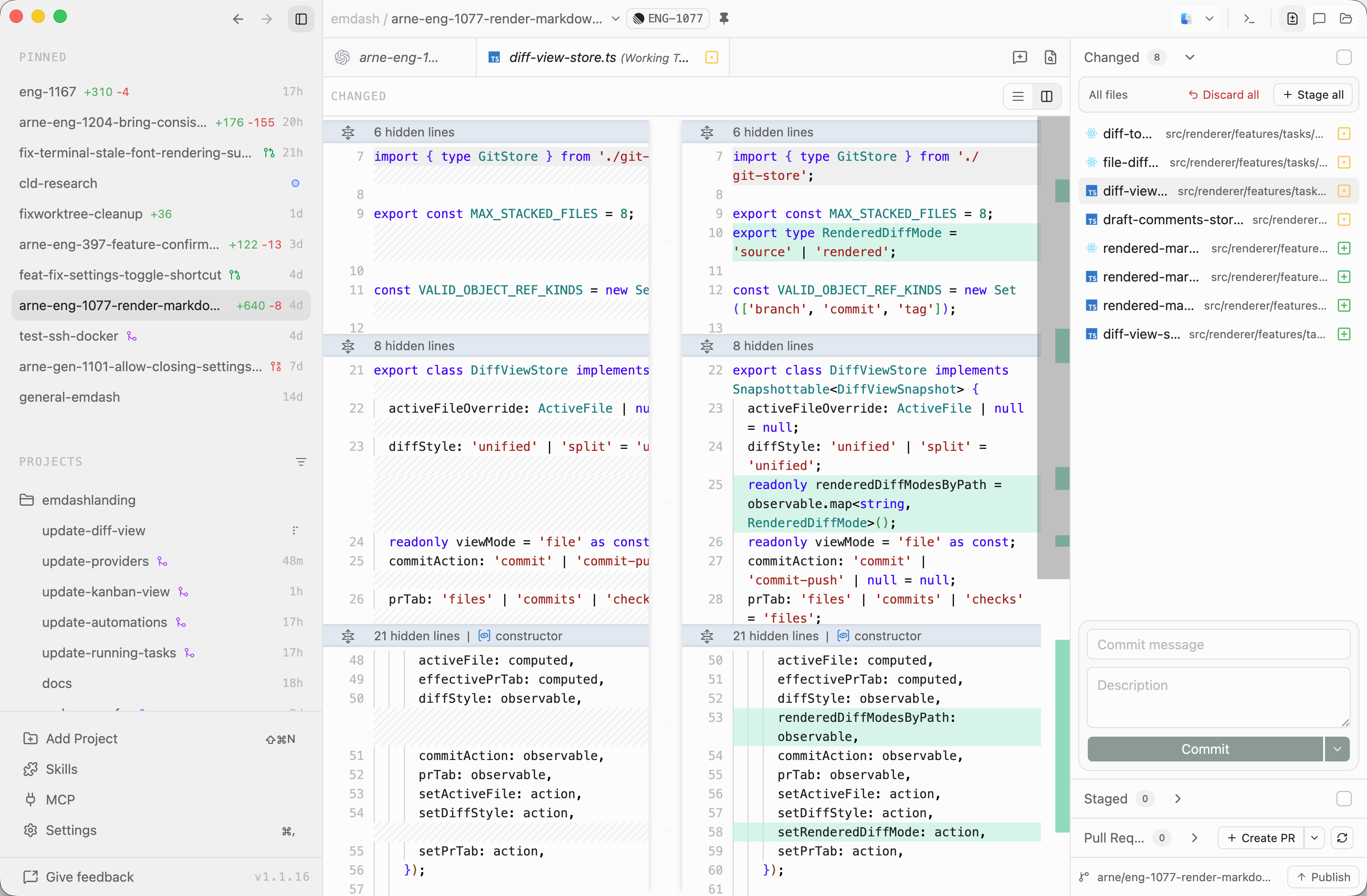Select the diff-view... file in changed list
The height and width of the screenshot is (896, 1367).
(1218, 190)
